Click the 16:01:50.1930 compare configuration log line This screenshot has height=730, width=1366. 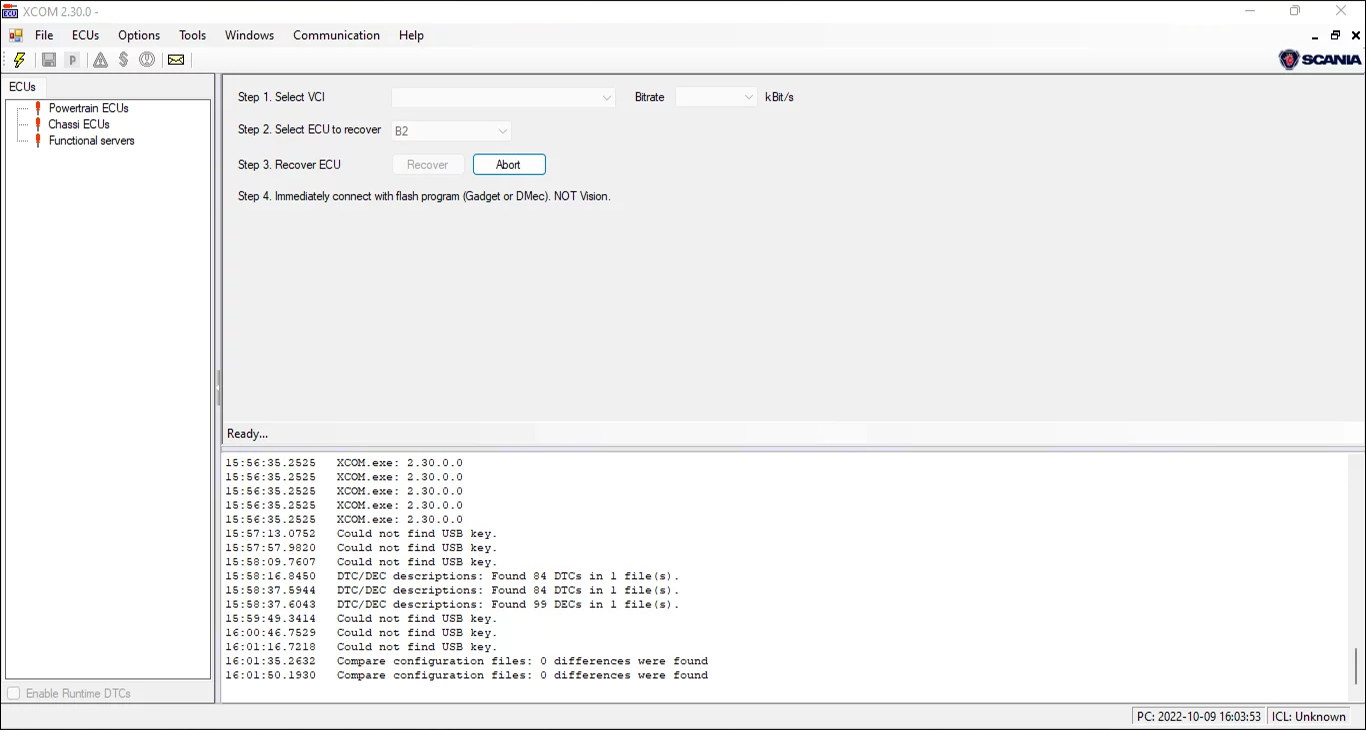pos(467,675)
